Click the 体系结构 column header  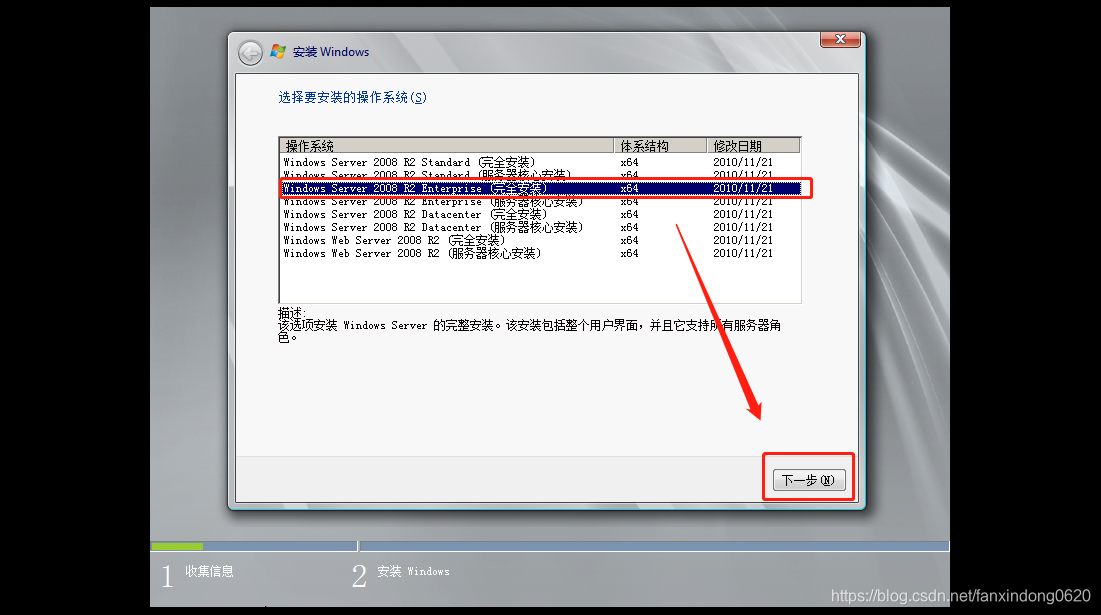pyautogui.click(x=660, y=145)
